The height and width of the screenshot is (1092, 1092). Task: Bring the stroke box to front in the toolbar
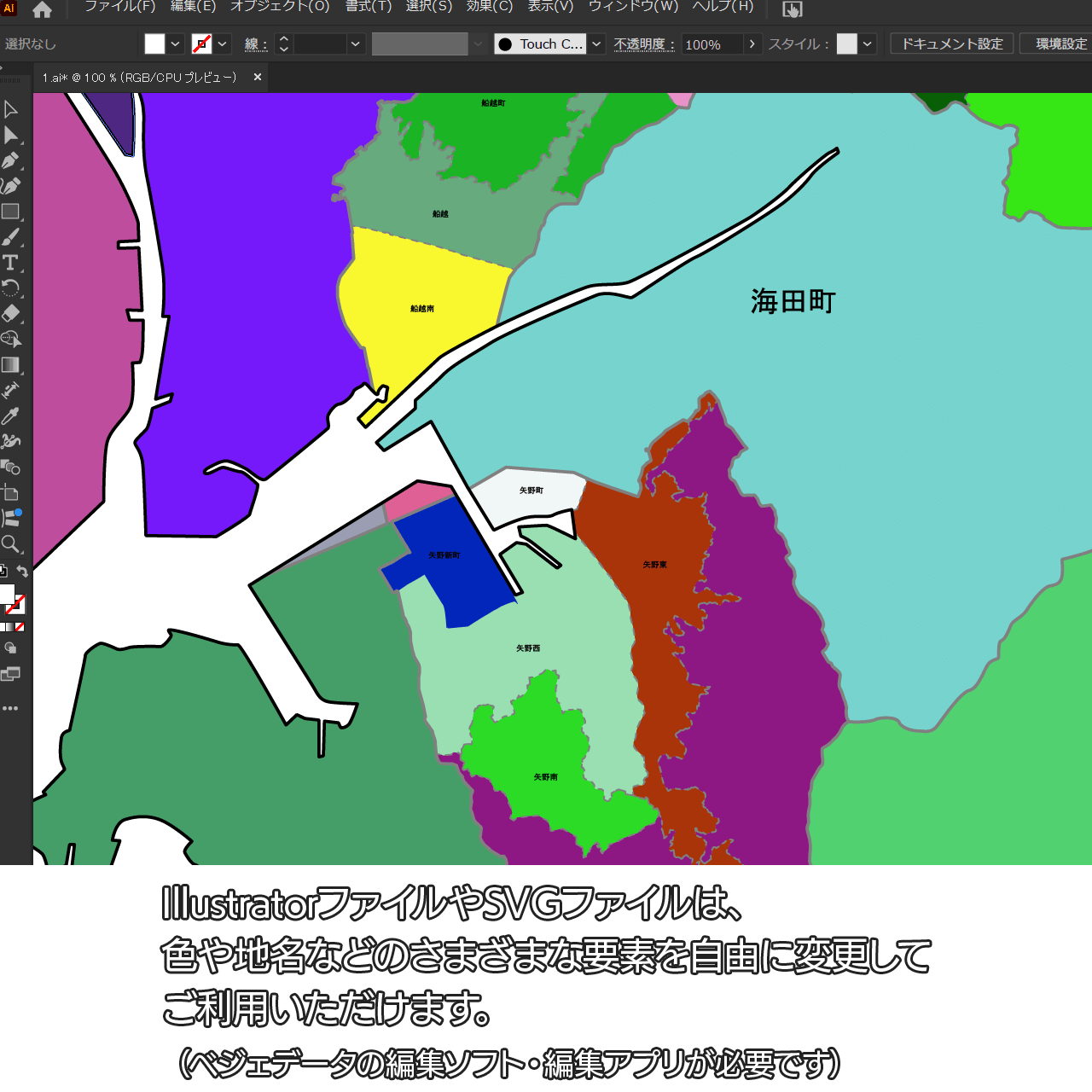tap(16, 605)
